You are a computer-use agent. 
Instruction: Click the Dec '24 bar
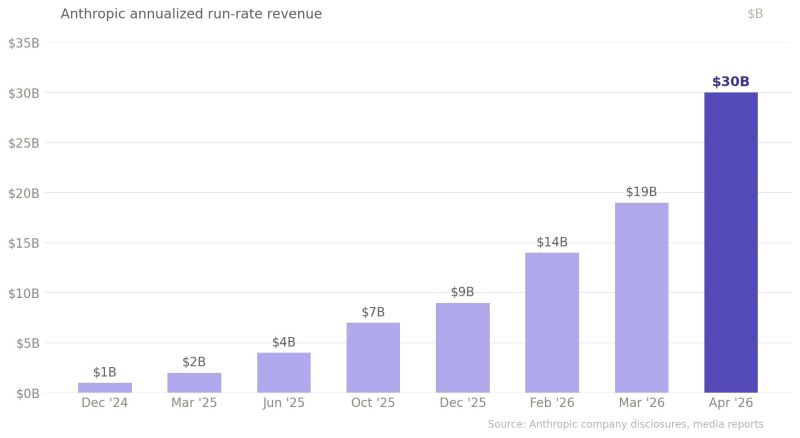tap(105, 387)
